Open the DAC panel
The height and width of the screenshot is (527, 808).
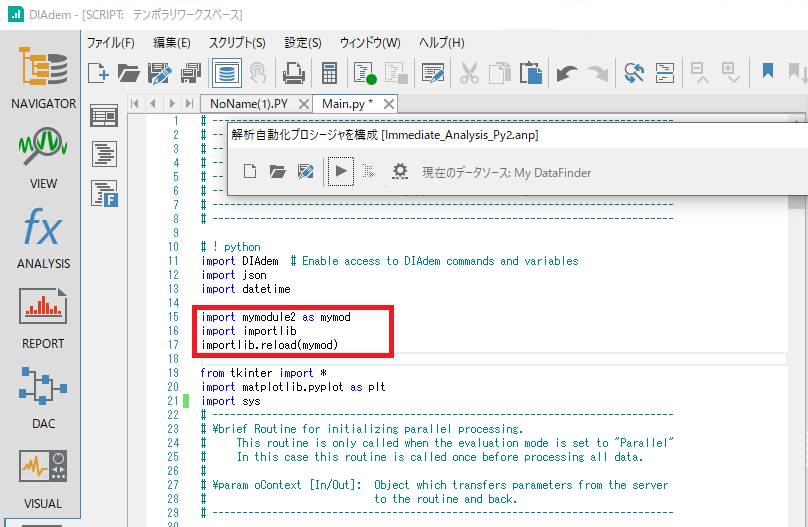click(43, 398)
